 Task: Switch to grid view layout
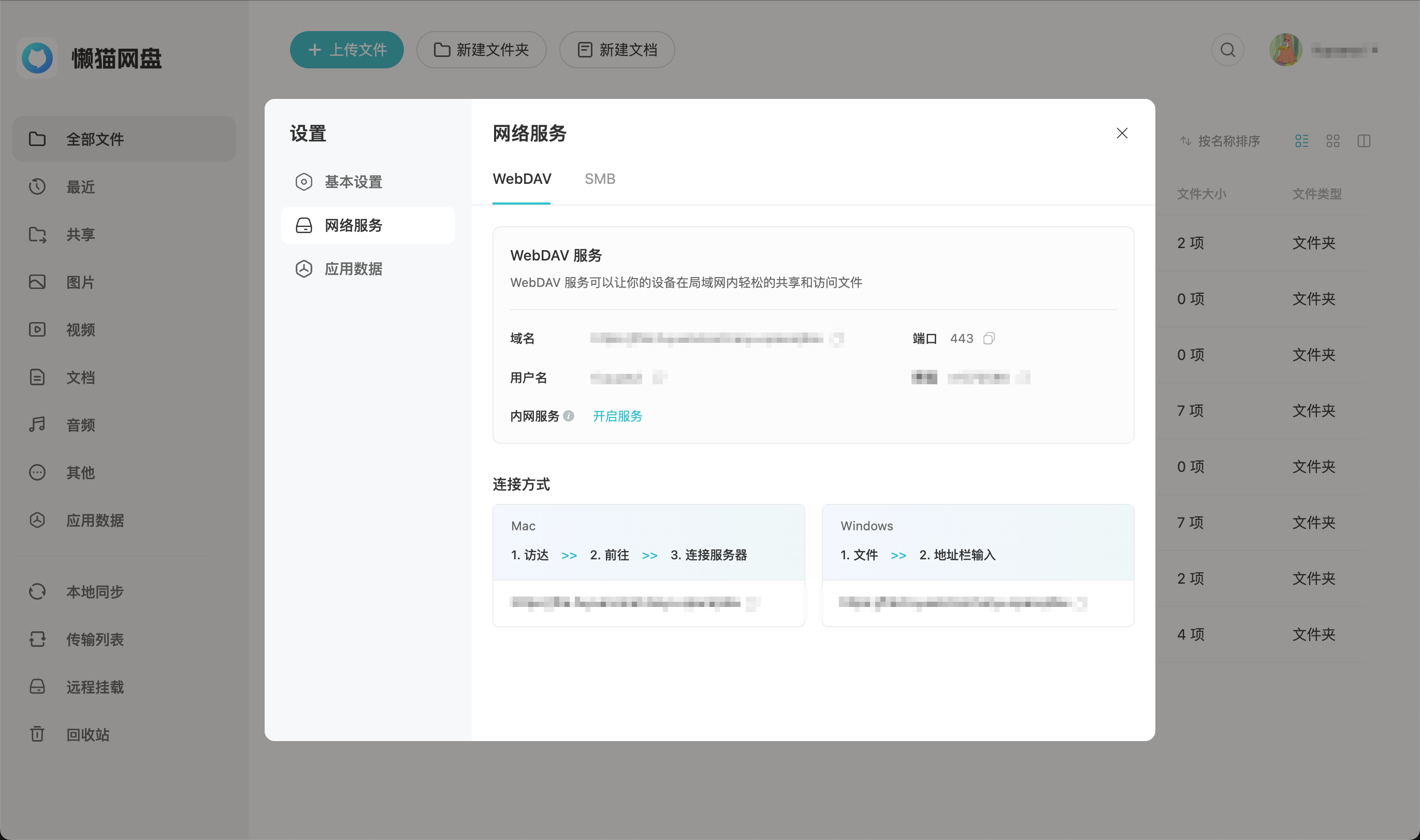pos(1333,141)
